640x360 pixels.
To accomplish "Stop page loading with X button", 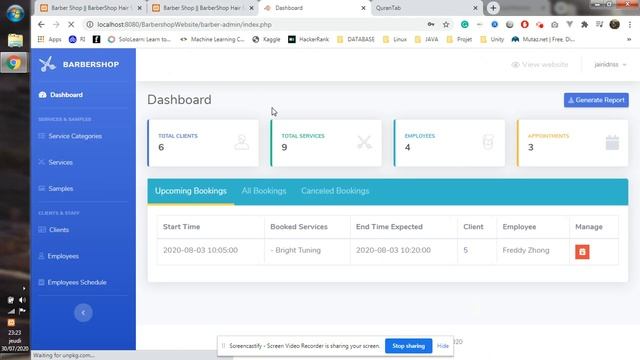I will click(x=71, y=24).
